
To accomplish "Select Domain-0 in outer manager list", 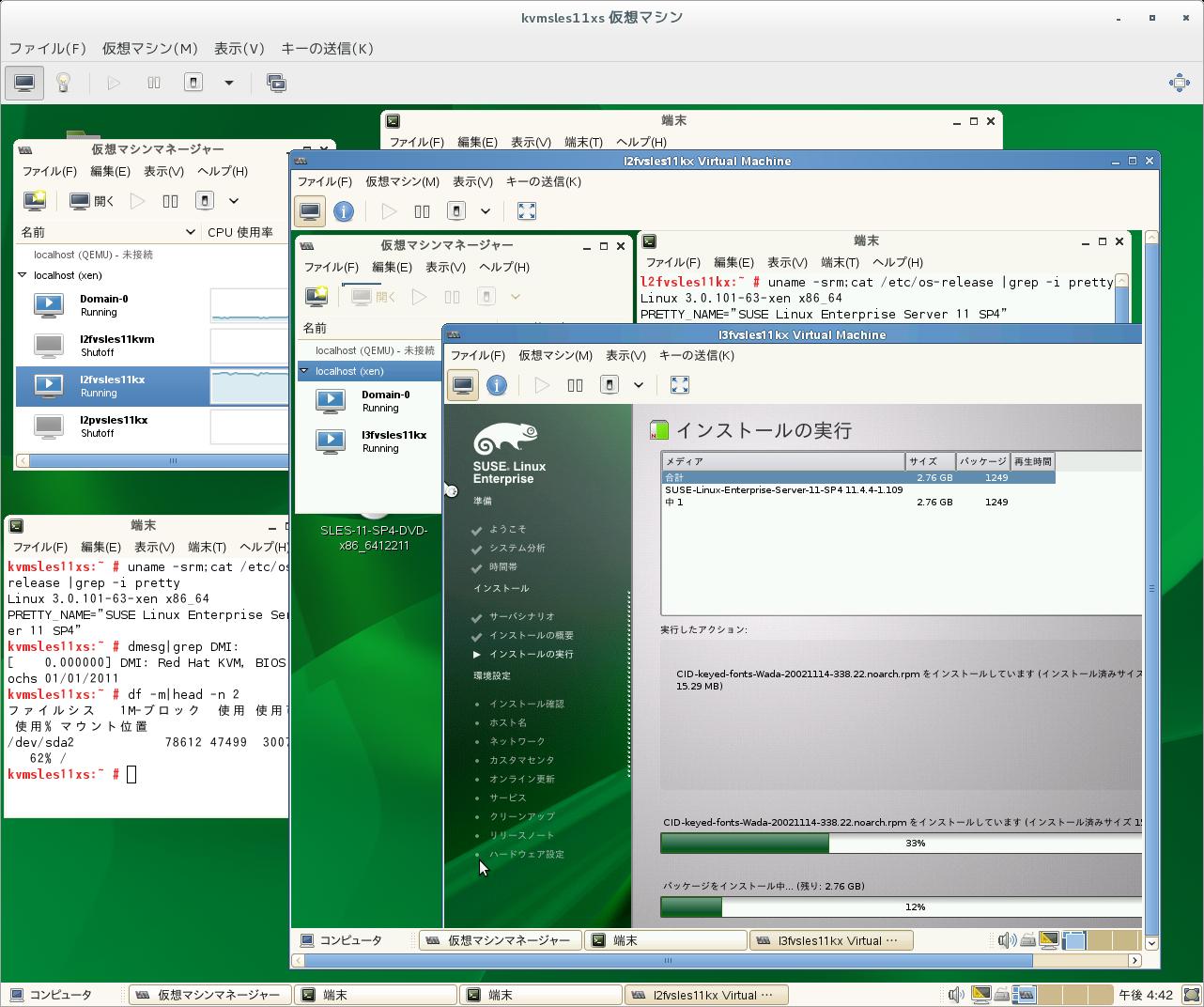I will point(152,305).
